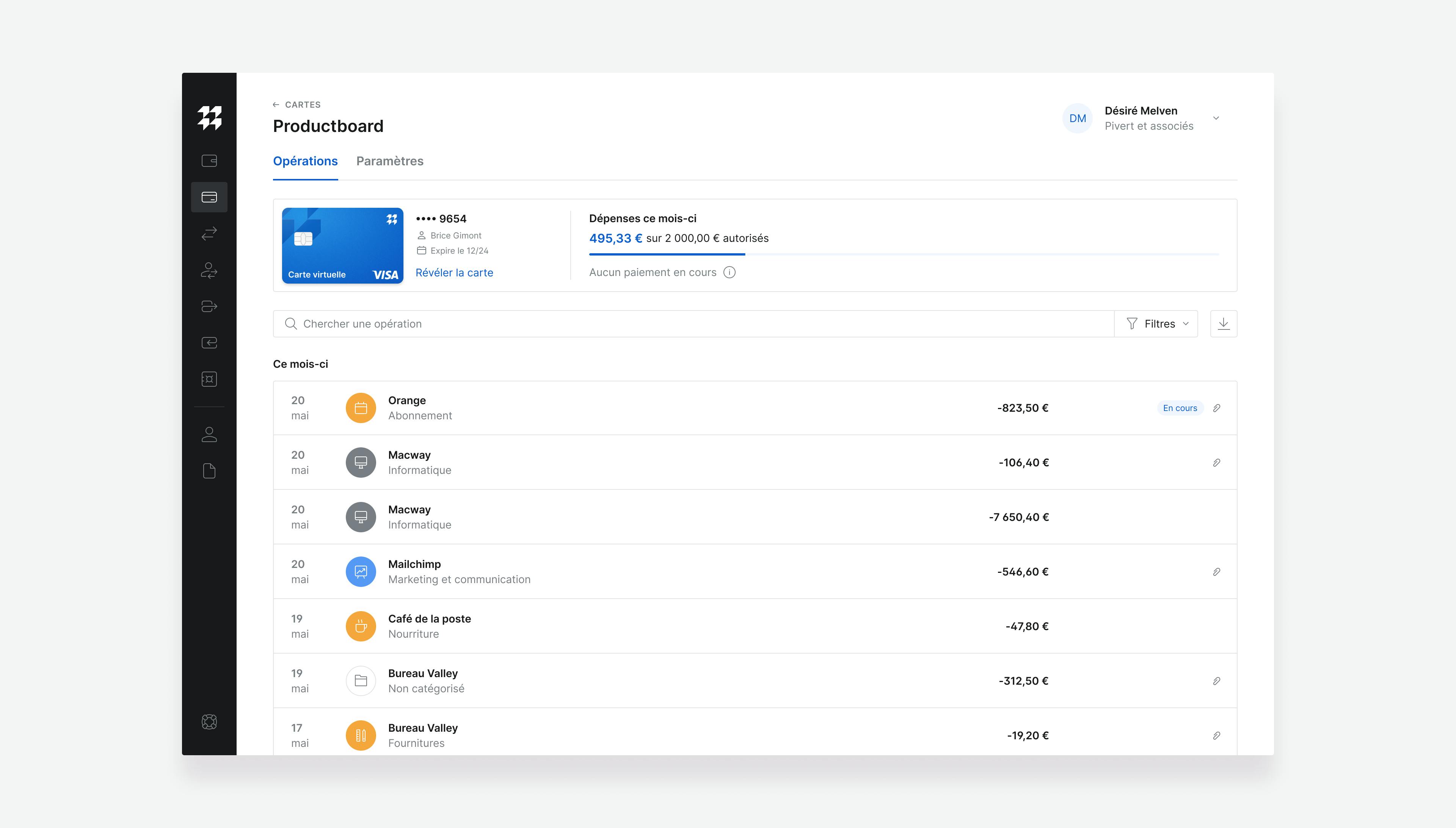Image resolution: width=1456 pixels, height=828 pixels.
Task: Click the attachment paperclip on Macway -106,40 € row
Action: (x=1216, y=463)
